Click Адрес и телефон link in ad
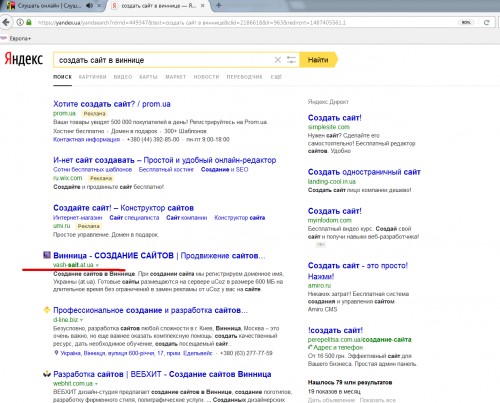The width and height of the screenshot is (500, 403). [x=338, y=347]
